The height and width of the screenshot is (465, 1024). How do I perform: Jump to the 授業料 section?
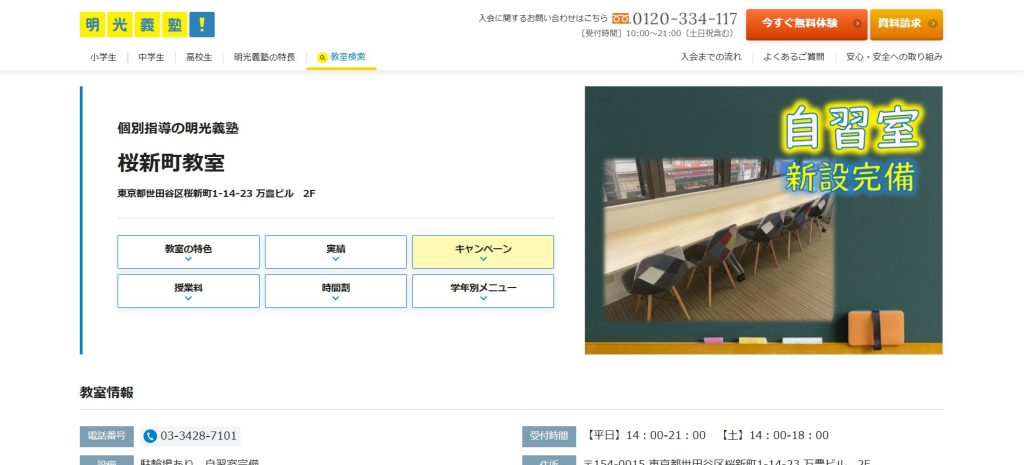coord(189,291)
